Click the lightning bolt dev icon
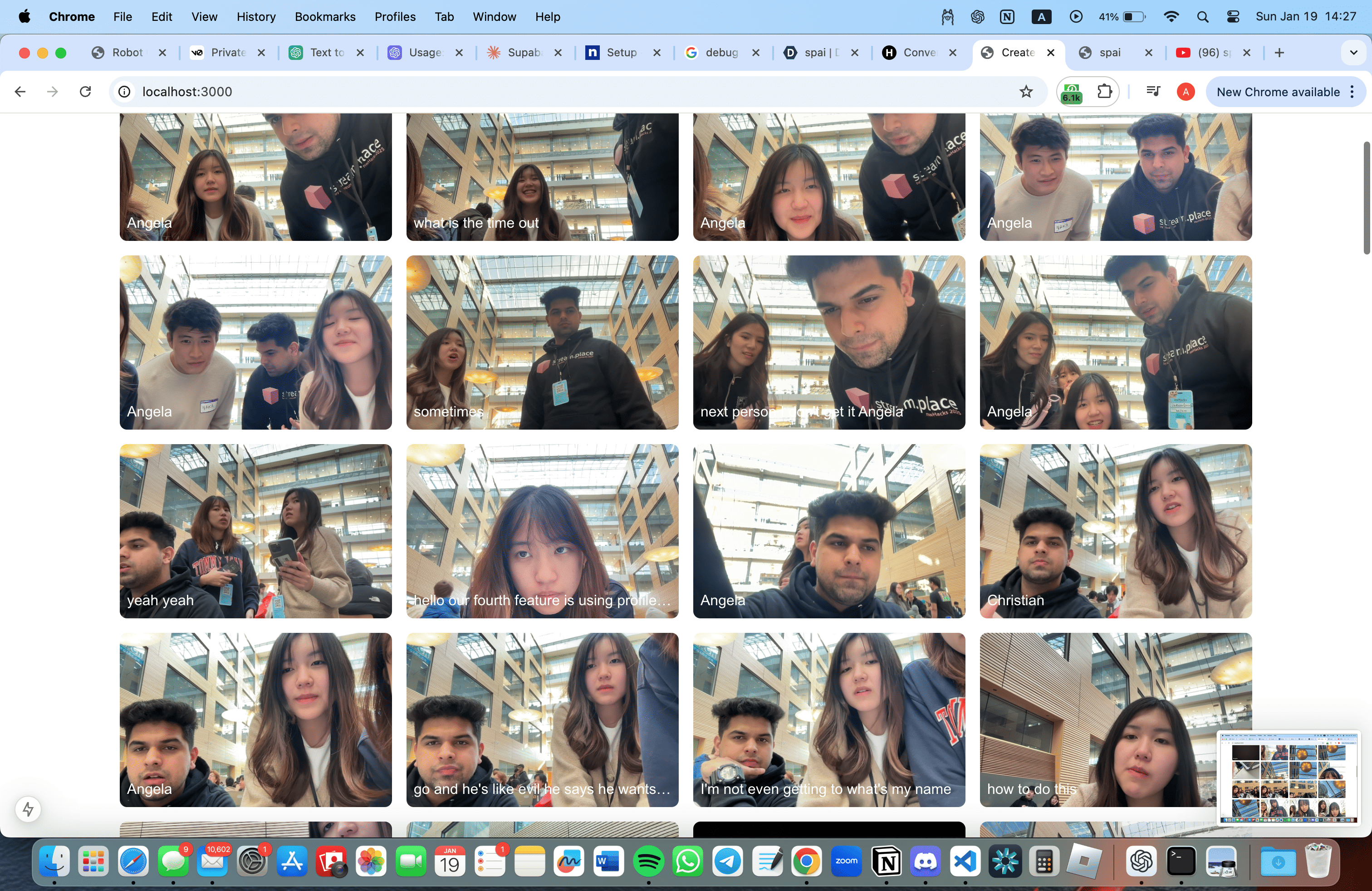Image resolution: width=1372 pixels, height=891 pixels. click(28, 809)
